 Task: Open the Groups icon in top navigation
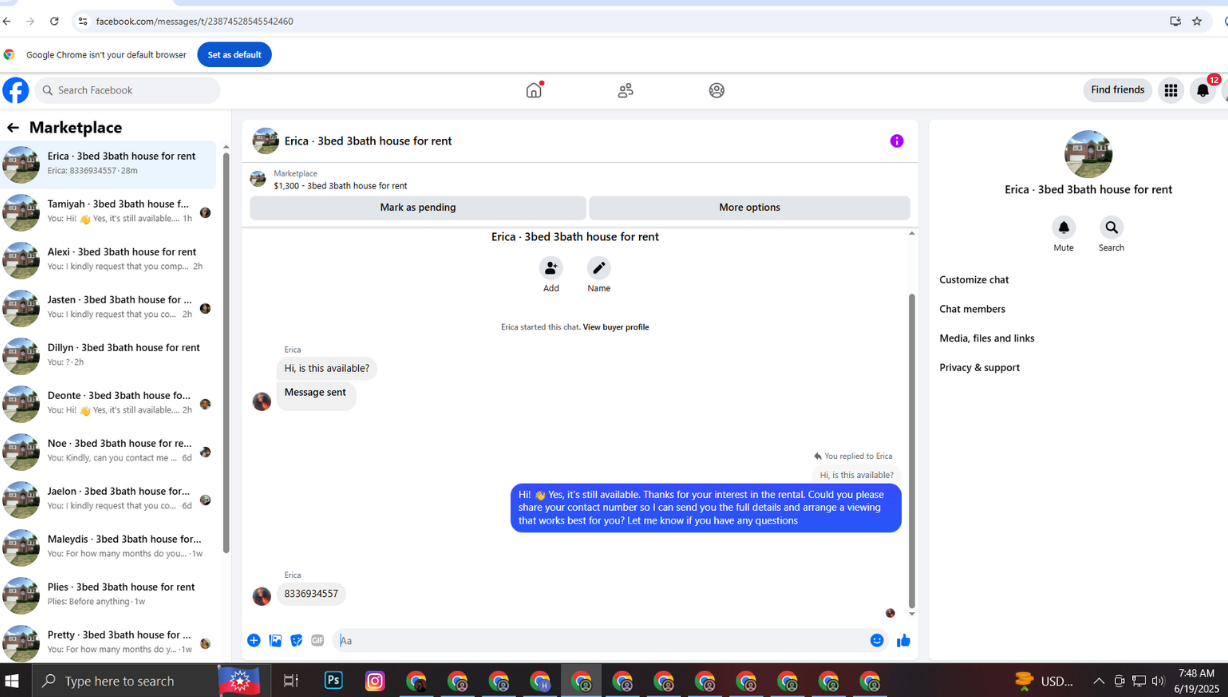(717, 90)
